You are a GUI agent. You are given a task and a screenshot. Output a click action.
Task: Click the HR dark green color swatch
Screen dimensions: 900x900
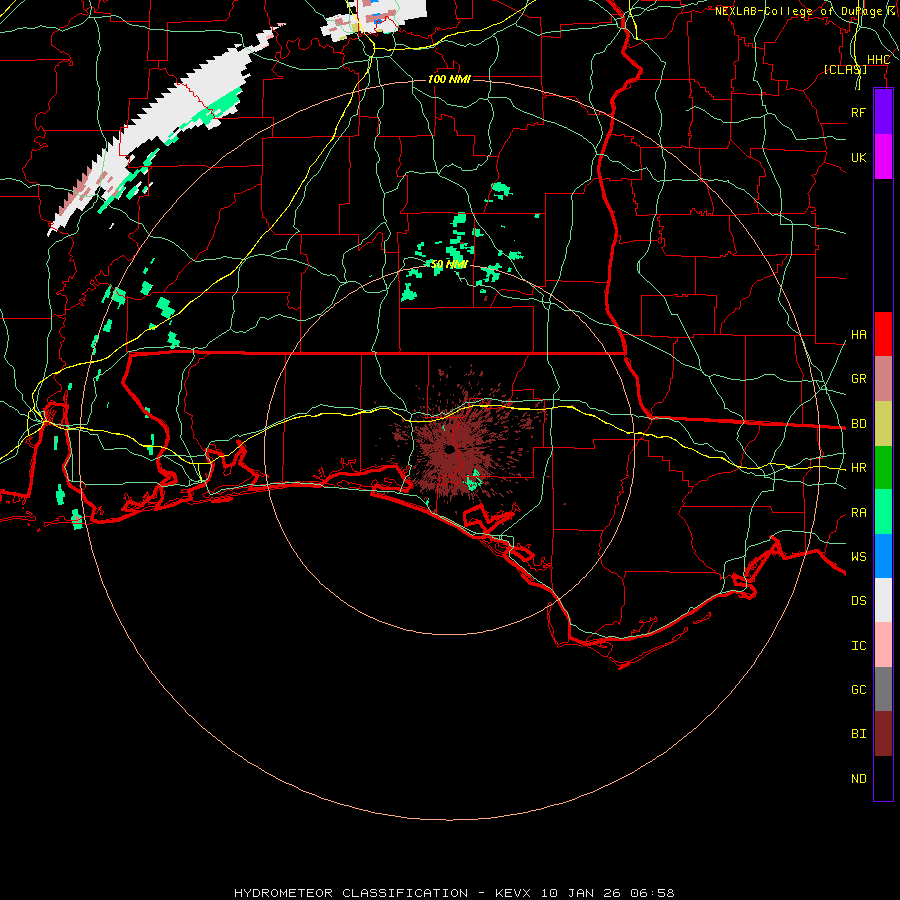pos(883,468)
